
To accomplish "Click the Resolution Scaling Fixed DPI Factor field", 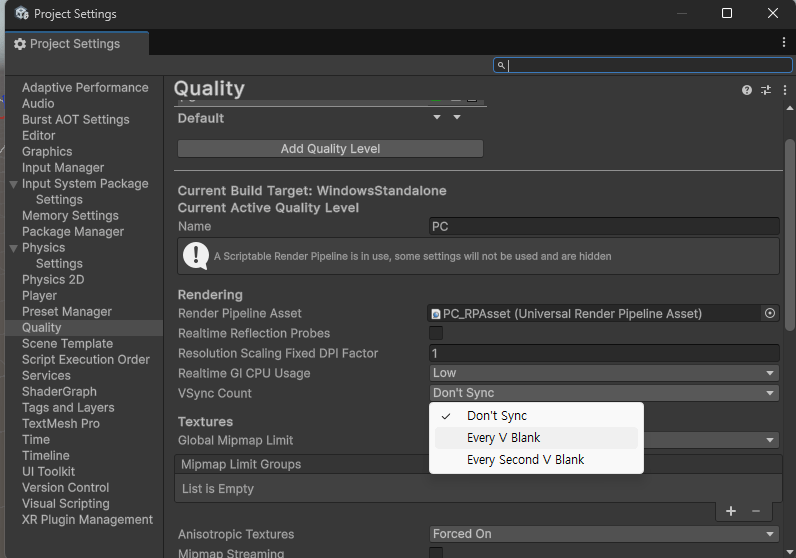I will coord(604,353).
